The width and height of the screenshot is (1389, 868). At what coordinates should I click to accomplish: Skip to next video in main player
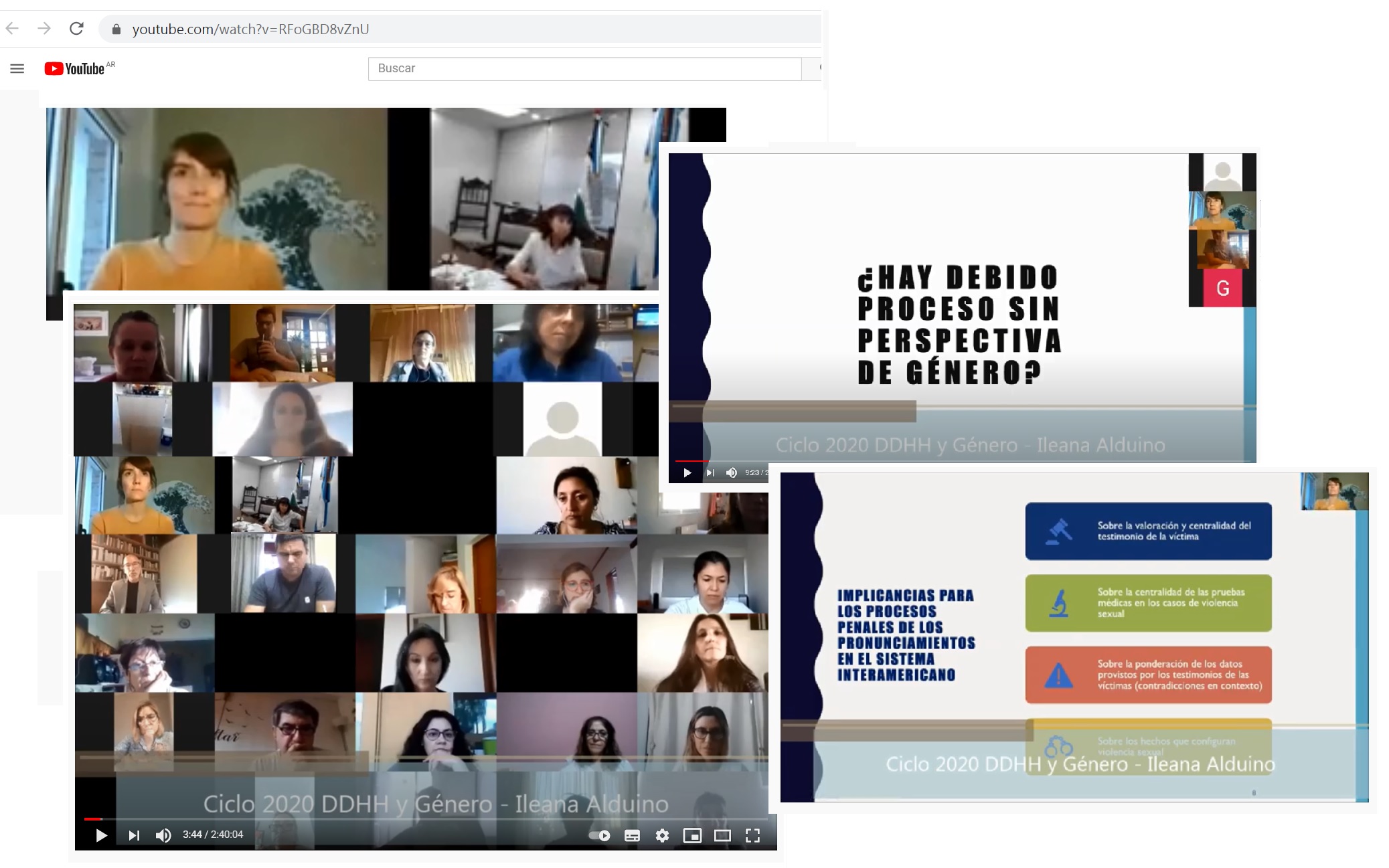pos(134,835)
